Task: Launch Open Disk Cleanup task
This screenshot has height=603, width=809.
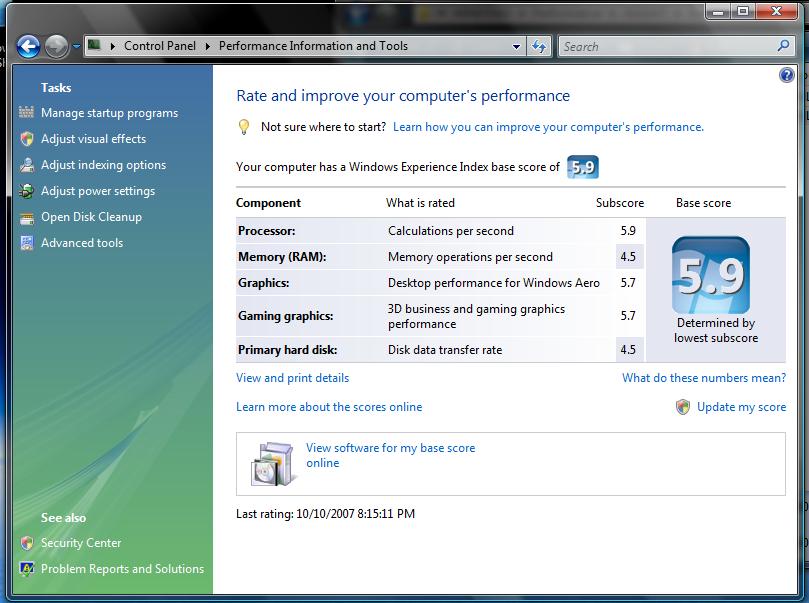Action: 91,217
